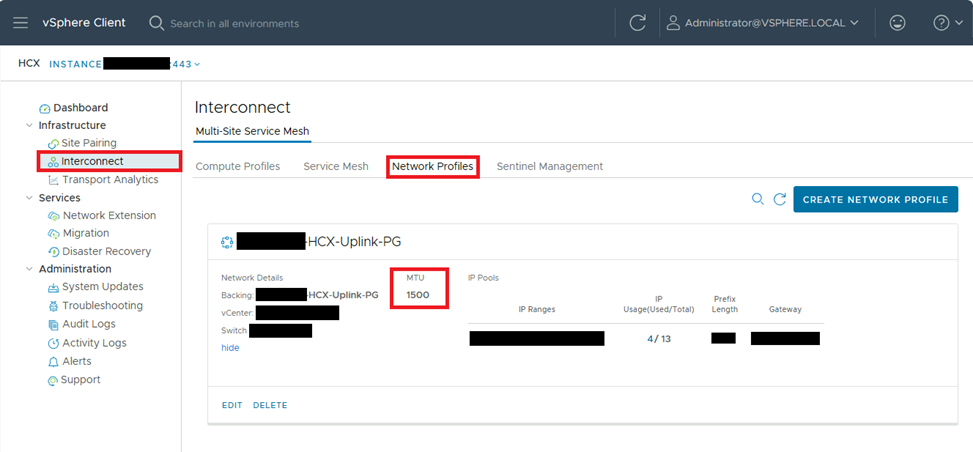Click the search in all environments field
Viewport: 973px width, 452px height.
point(235,24)
